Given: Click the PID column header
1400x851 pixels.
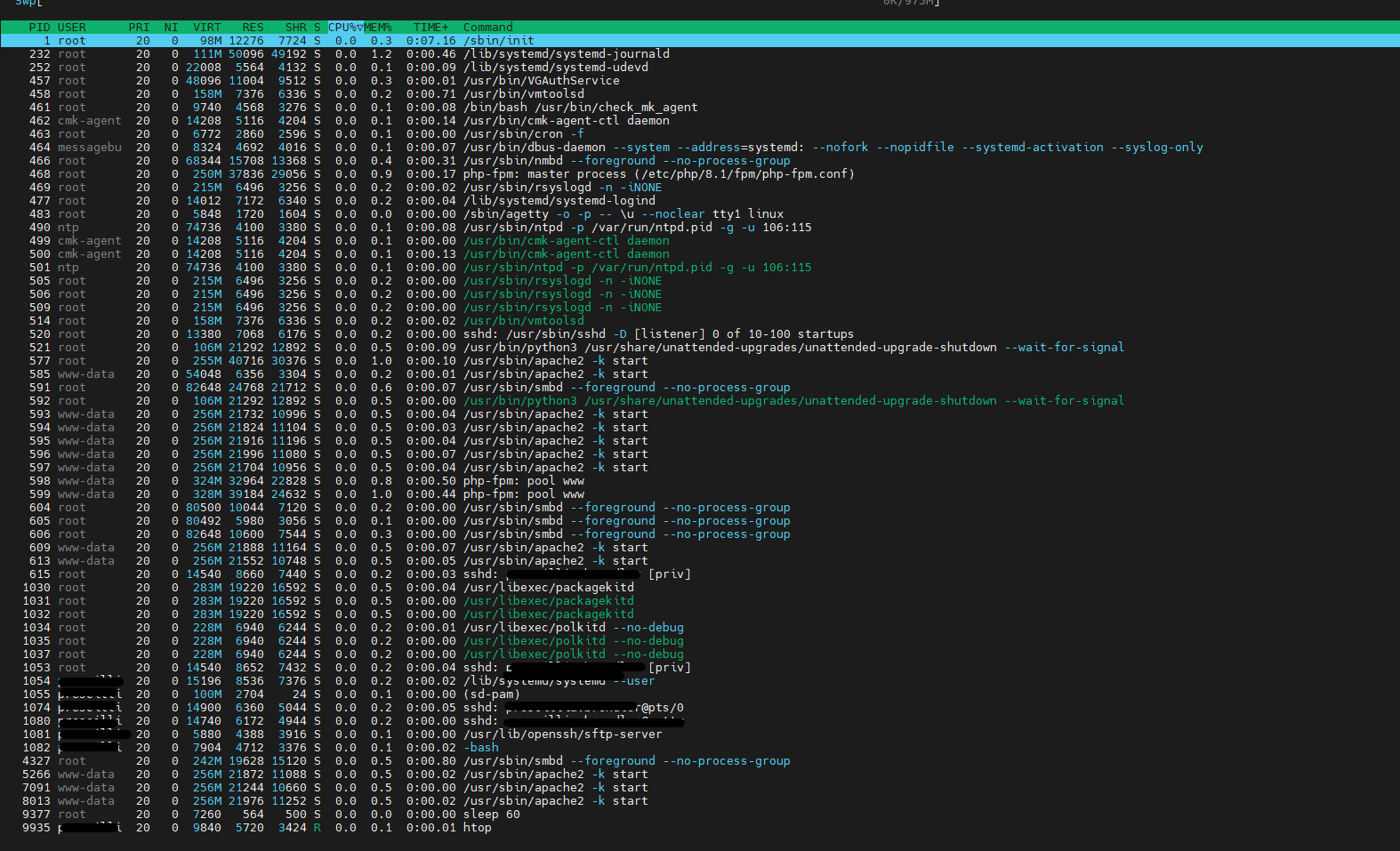Looking at the screenshot, I should click(39, 28).
